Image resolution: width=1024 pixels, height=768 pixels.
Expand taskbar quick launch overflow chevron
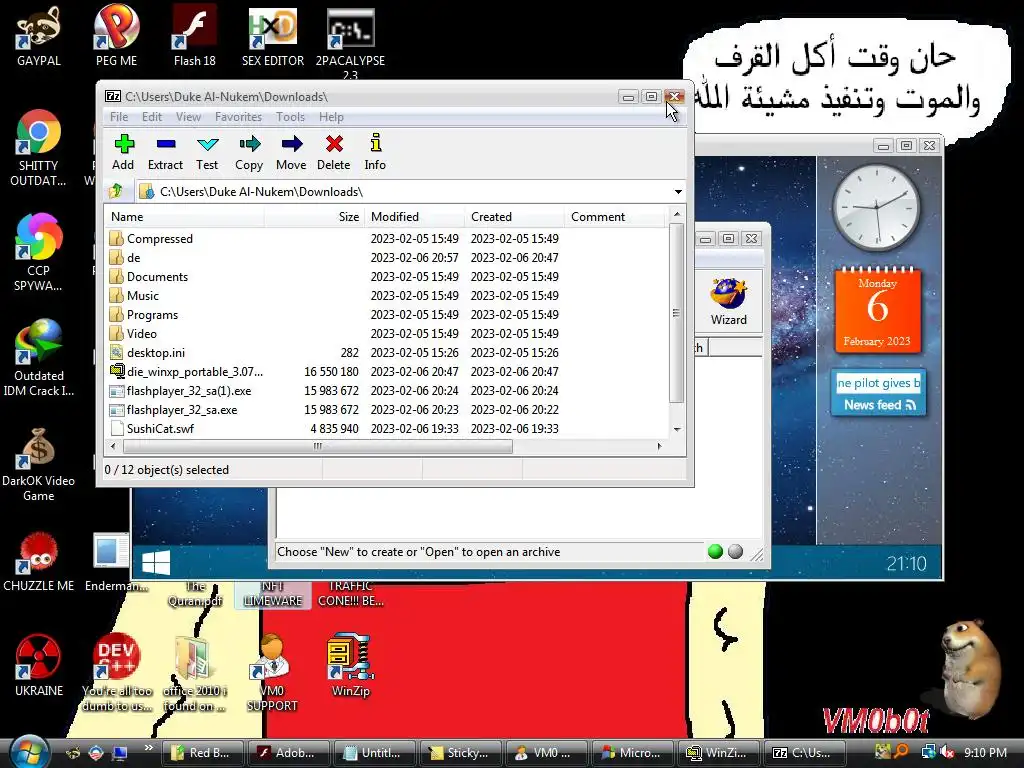pos(149,748)
